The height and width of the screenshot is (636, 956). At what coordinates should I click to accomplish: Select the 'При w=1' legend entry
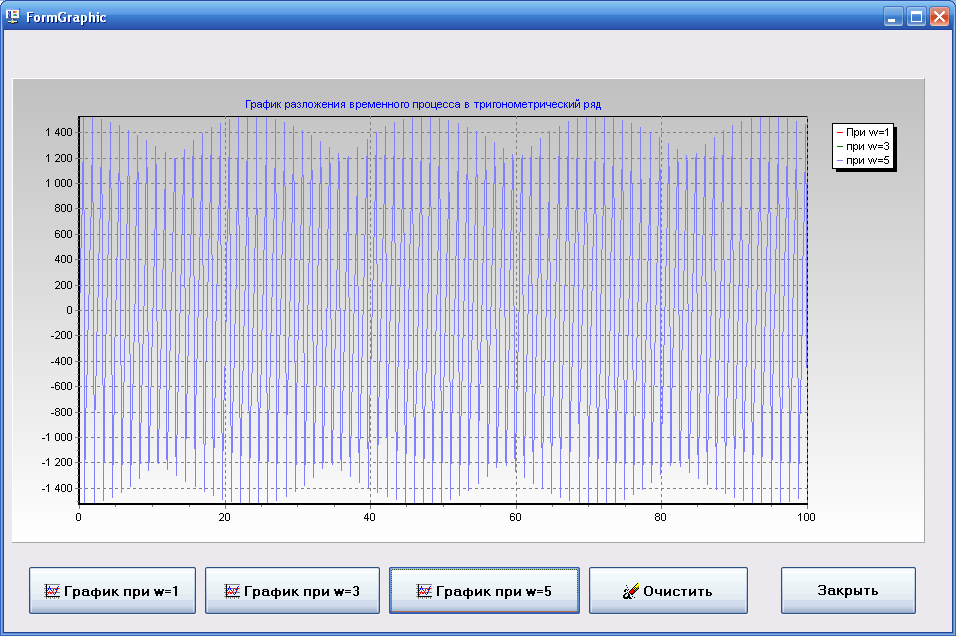coord(863,132)
